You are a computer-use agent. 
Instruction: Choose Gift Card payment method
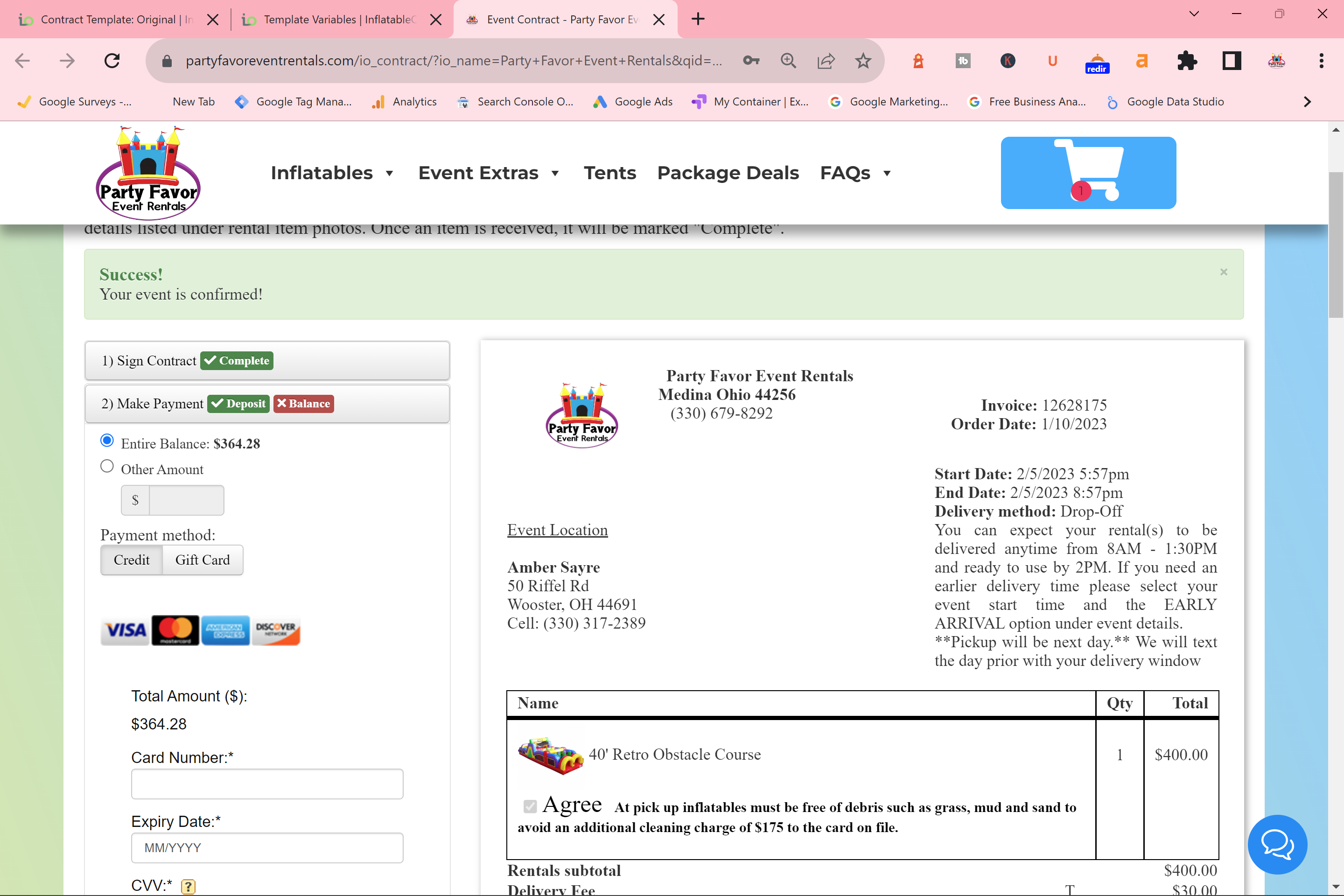(202, 560)
